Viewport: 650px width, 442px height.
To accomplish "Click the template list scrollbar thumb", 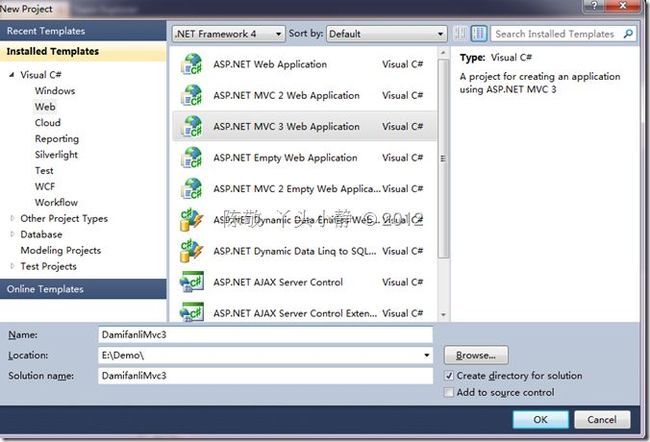I will point(443,158).
